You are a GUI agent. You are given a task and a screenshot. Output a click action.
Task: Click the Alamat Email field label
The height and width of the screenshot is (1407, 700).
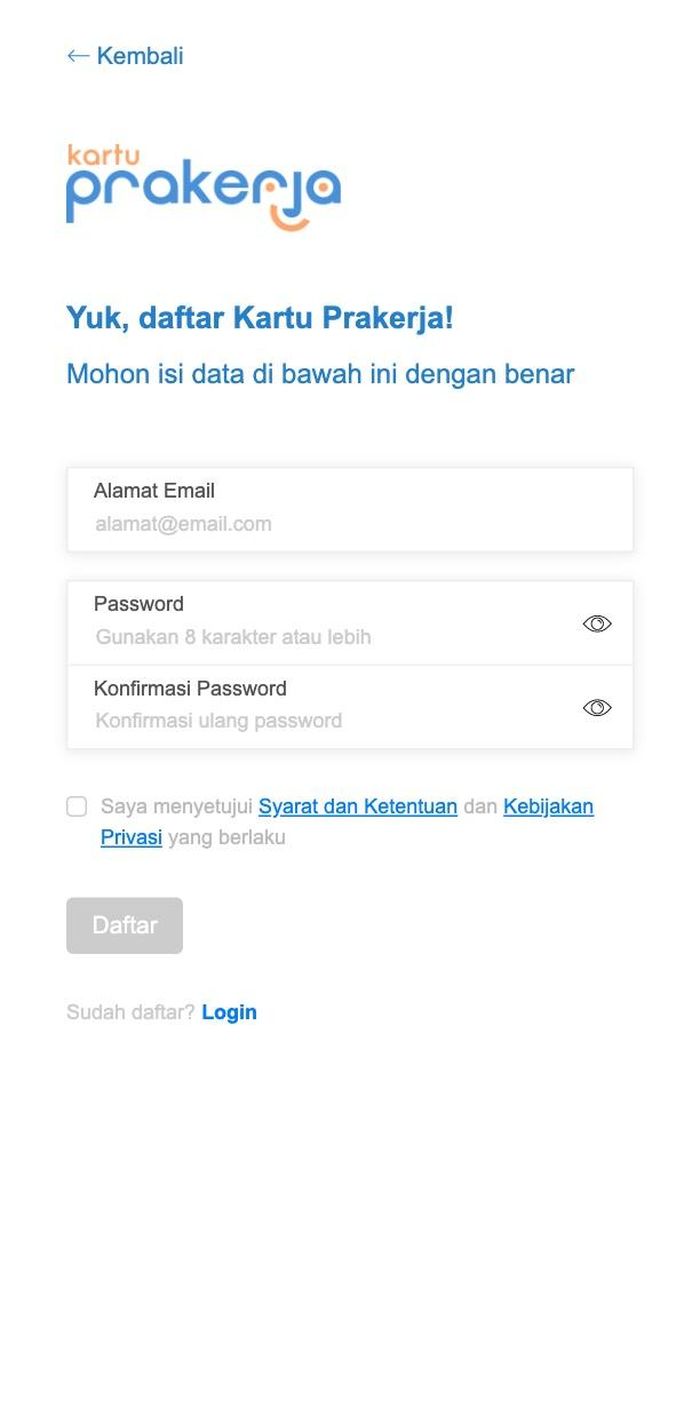(x=154, y=491)
